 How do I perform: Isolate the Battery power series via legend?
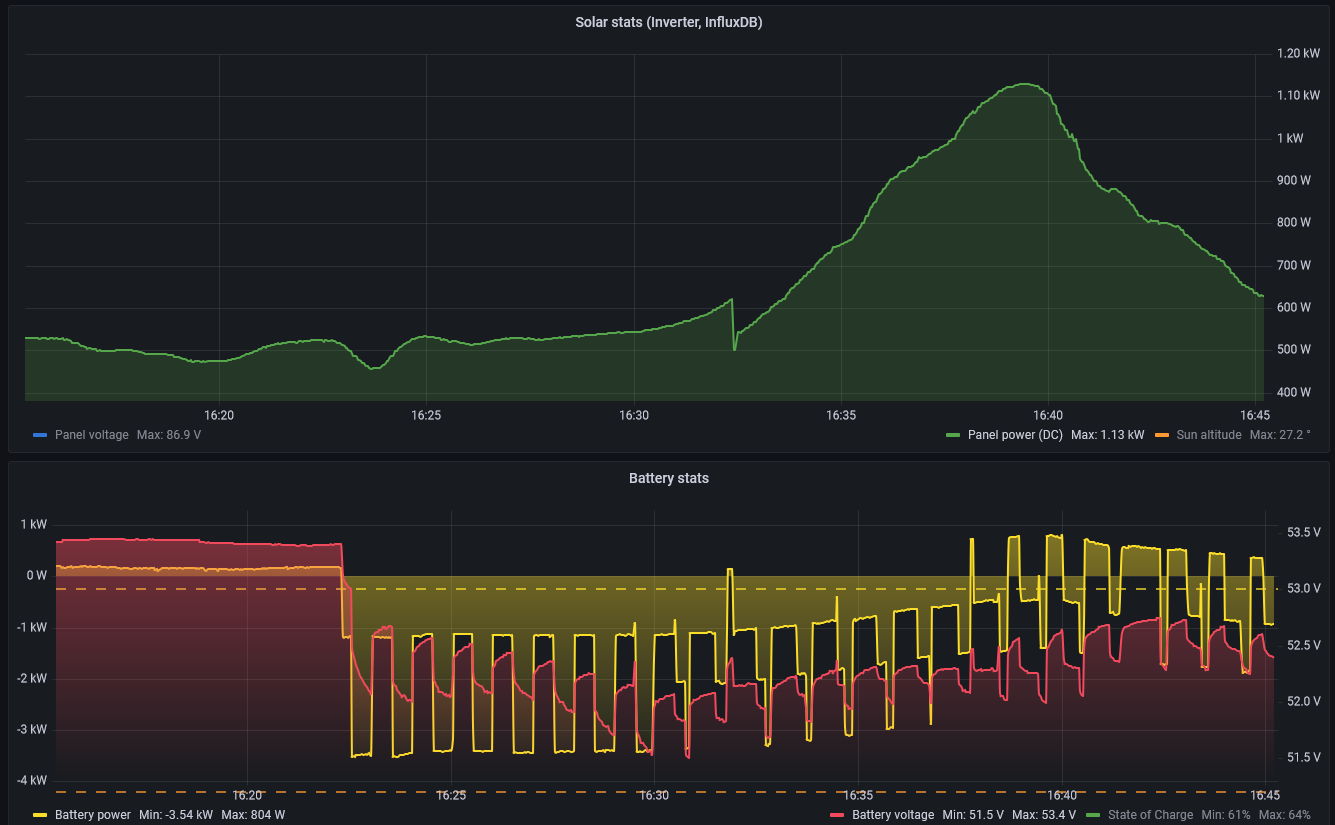[x=92, y=815]
